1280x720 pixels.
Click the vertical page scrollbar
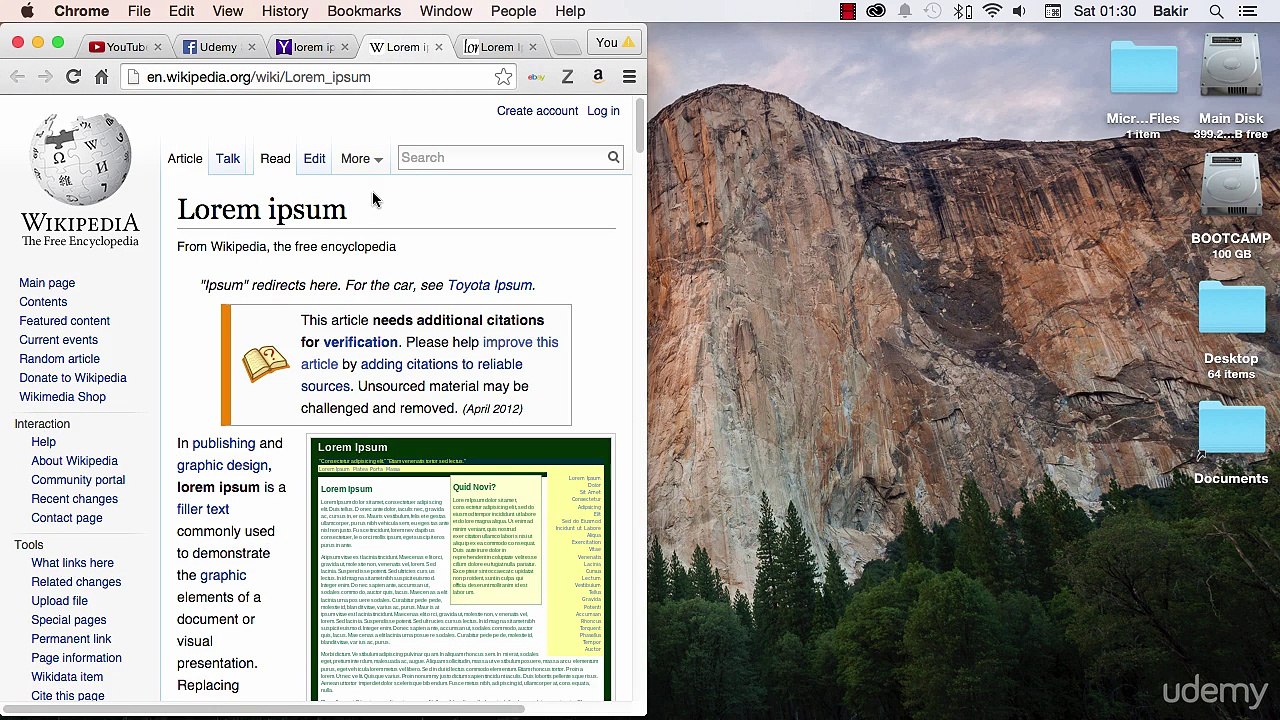pos(641,125)
